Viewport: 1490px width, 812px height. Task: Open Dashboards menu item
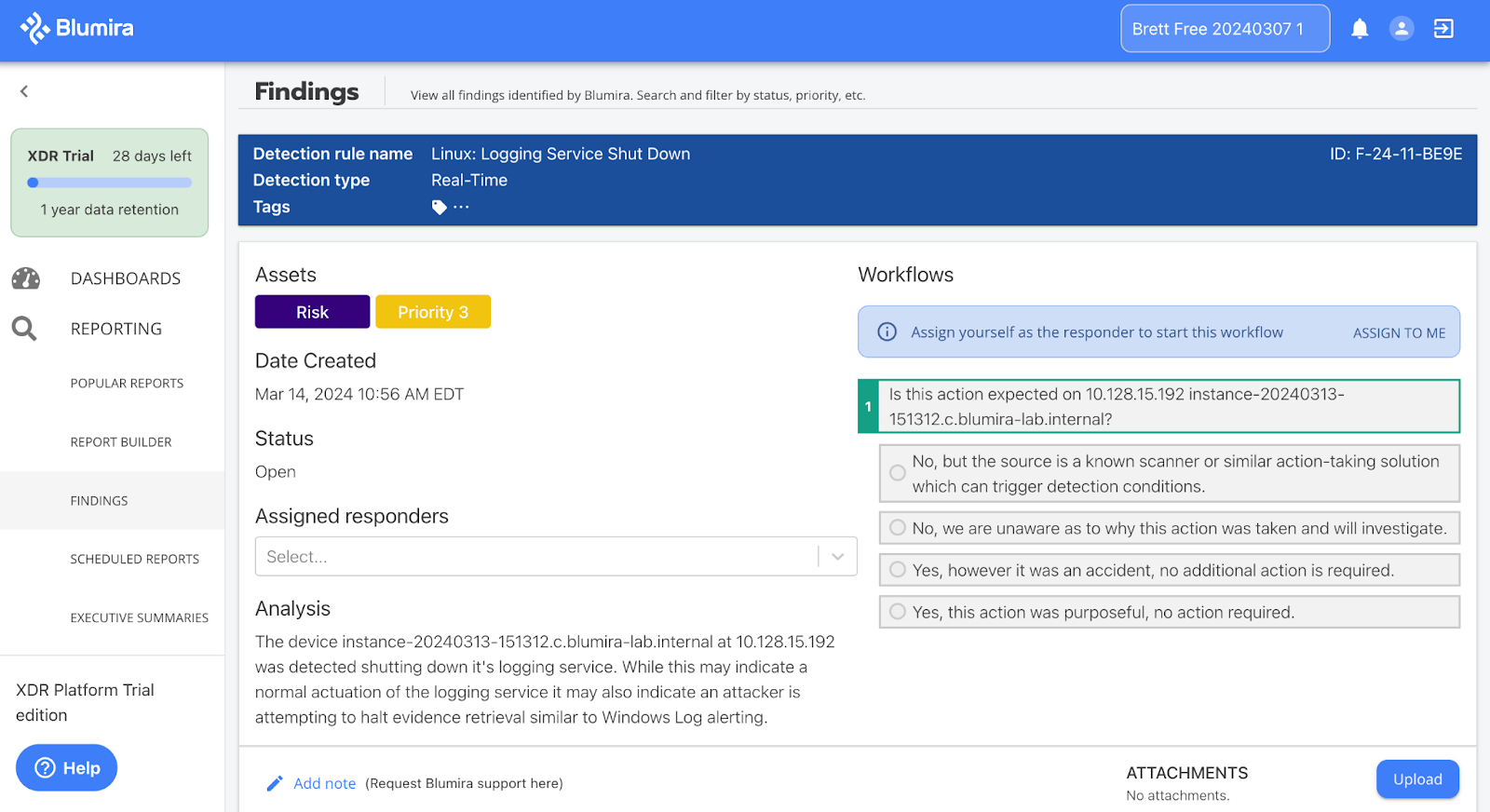[126, 278]
